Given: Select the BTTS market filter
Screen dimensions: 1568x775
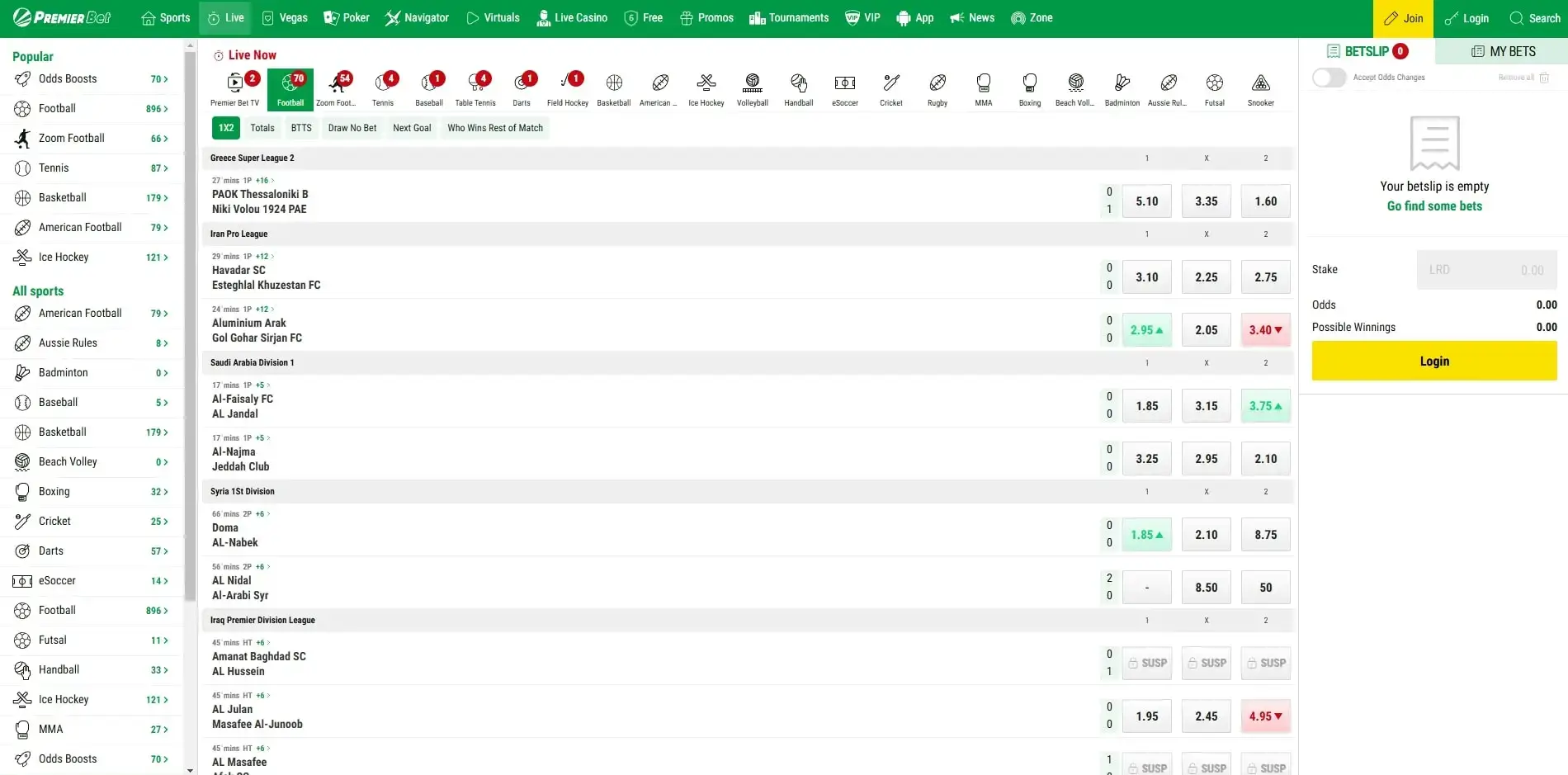Looking at the screenshot, I should tap(300, 128).
